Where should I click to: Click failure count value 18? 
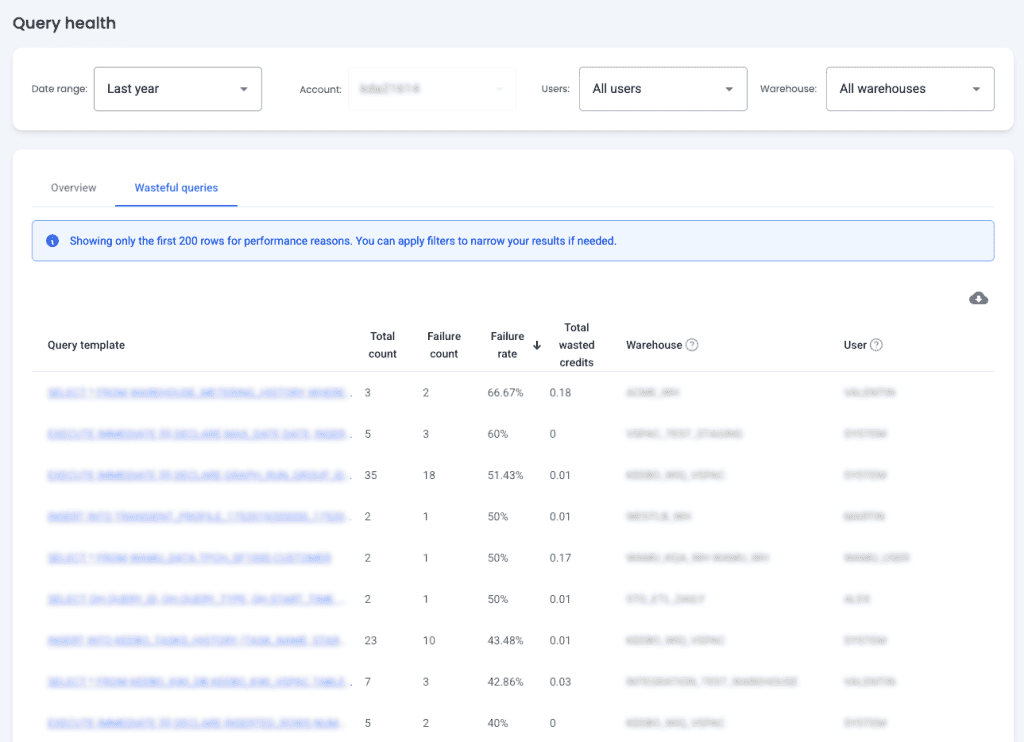point(428,475)
